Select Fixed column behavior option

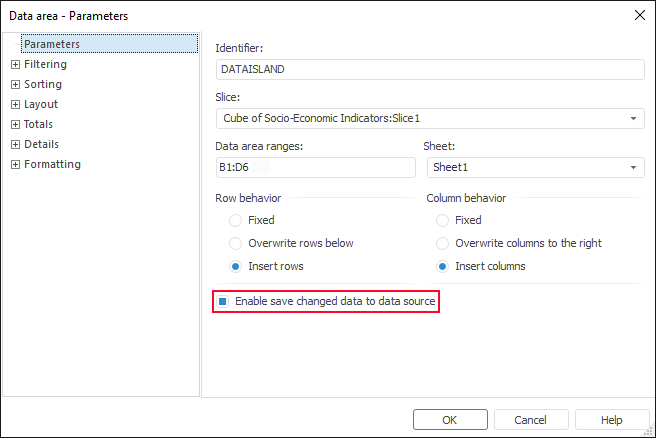pyautogui.click(x=443, y=220)
